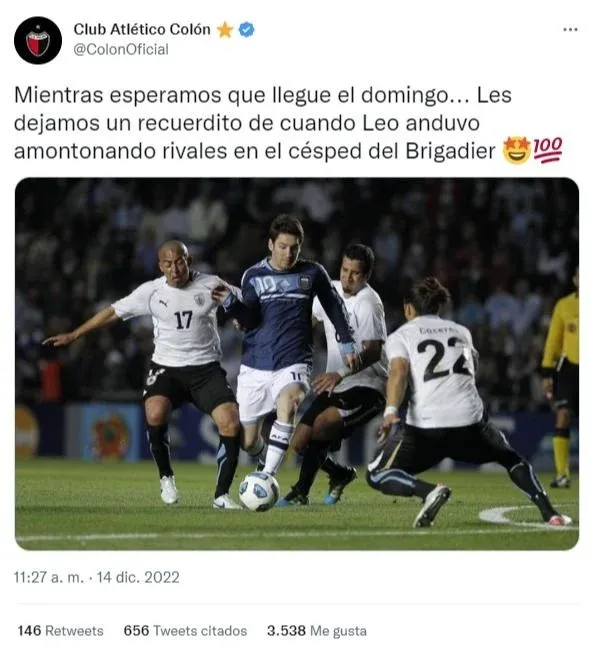Open the Club Atlético Colón display name

142,29
